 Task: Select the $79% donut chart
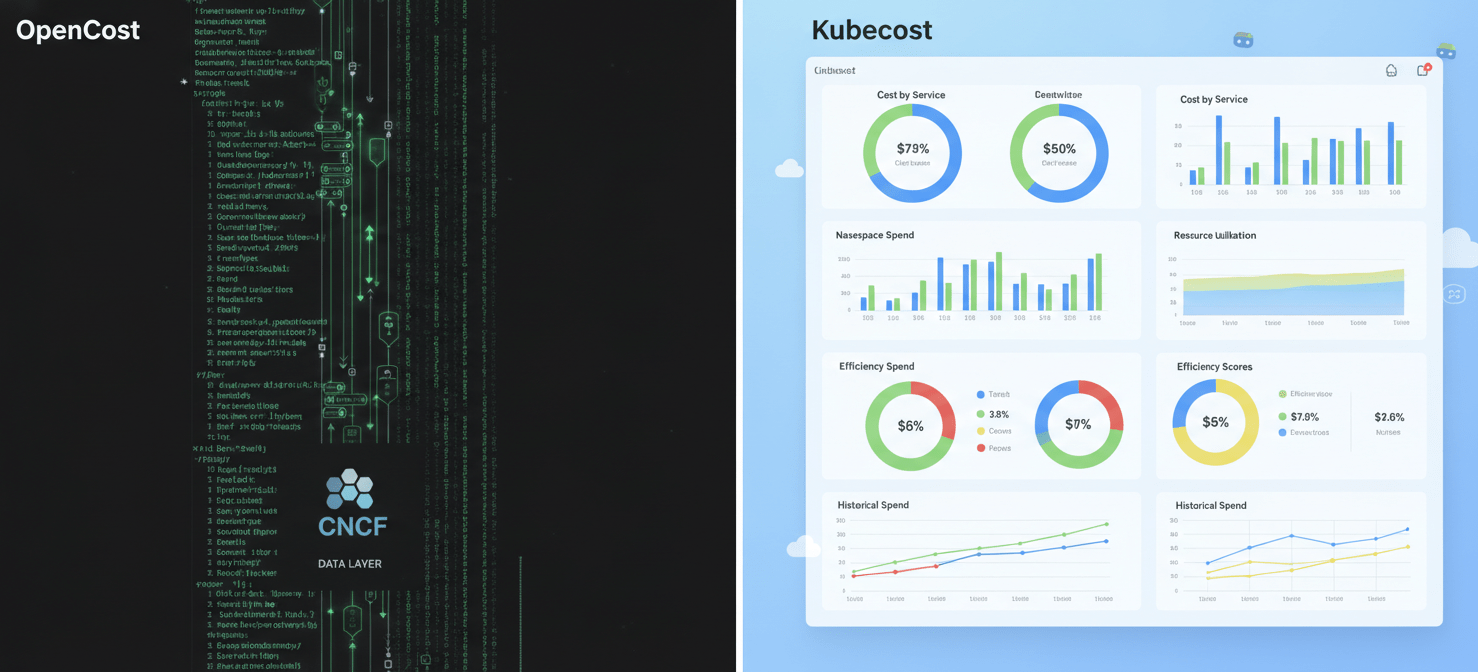912,154
